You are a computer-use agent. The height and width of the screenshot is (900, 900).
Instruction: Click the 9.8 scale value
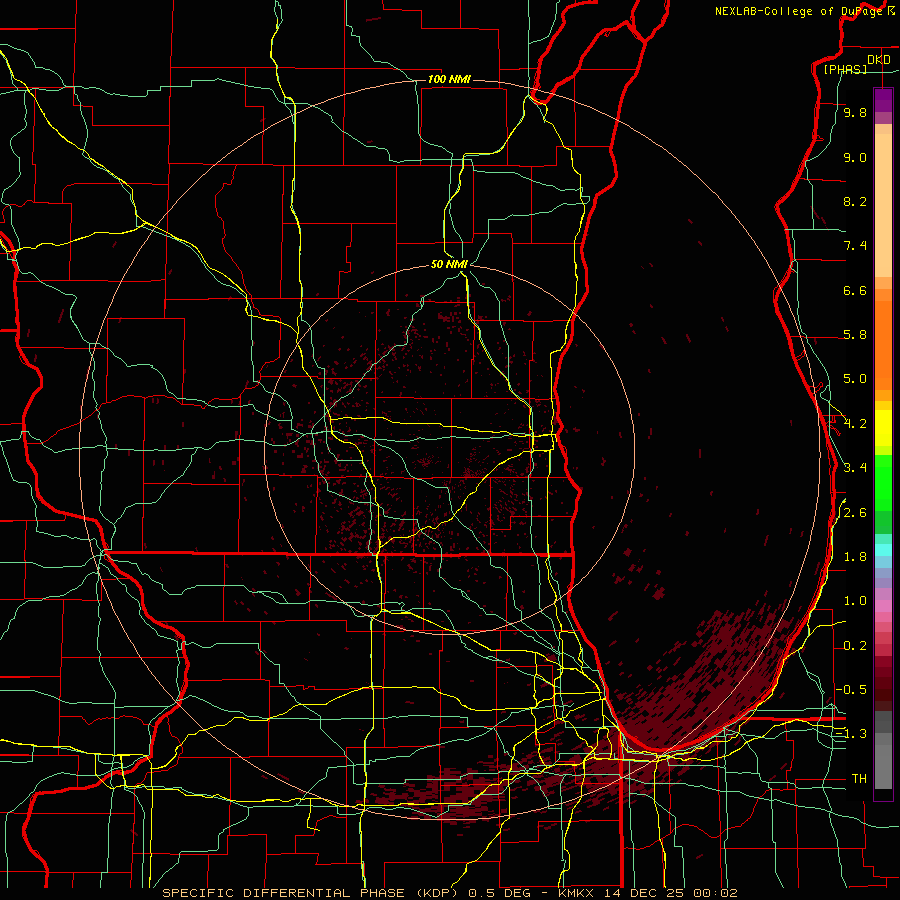pyautogui.click(x=855, y=113)
